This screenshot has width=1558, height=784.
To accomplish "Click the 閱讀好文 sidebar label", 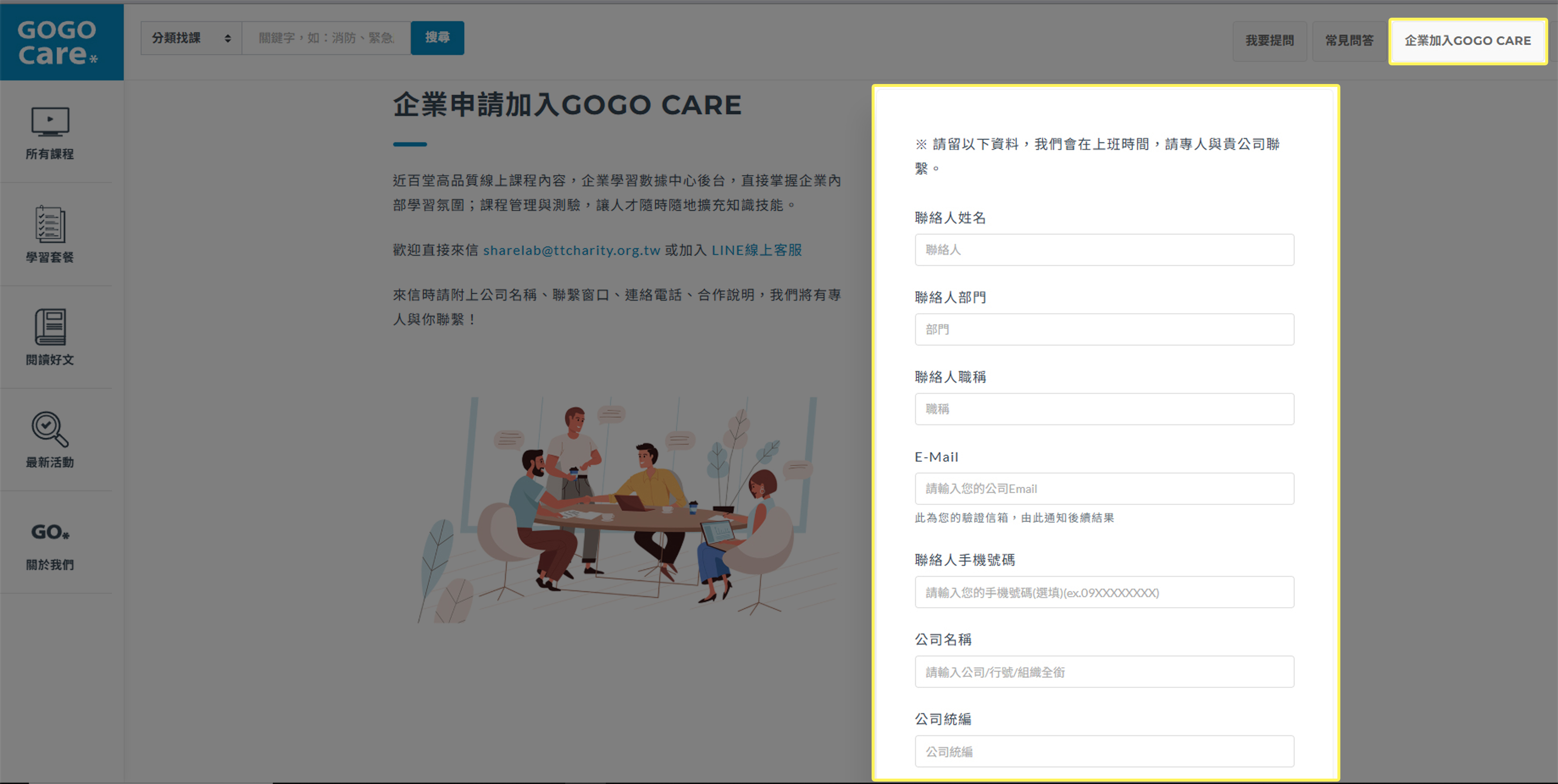I will point(50,360).
